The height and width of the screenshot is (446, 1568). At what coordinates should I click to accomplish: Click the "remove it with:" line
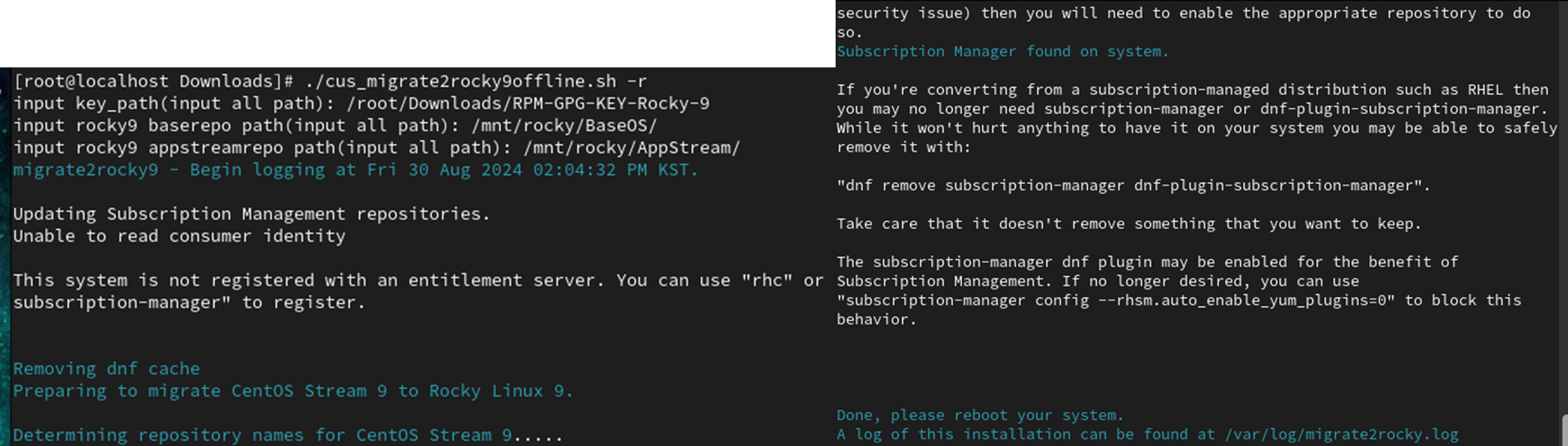904,147
